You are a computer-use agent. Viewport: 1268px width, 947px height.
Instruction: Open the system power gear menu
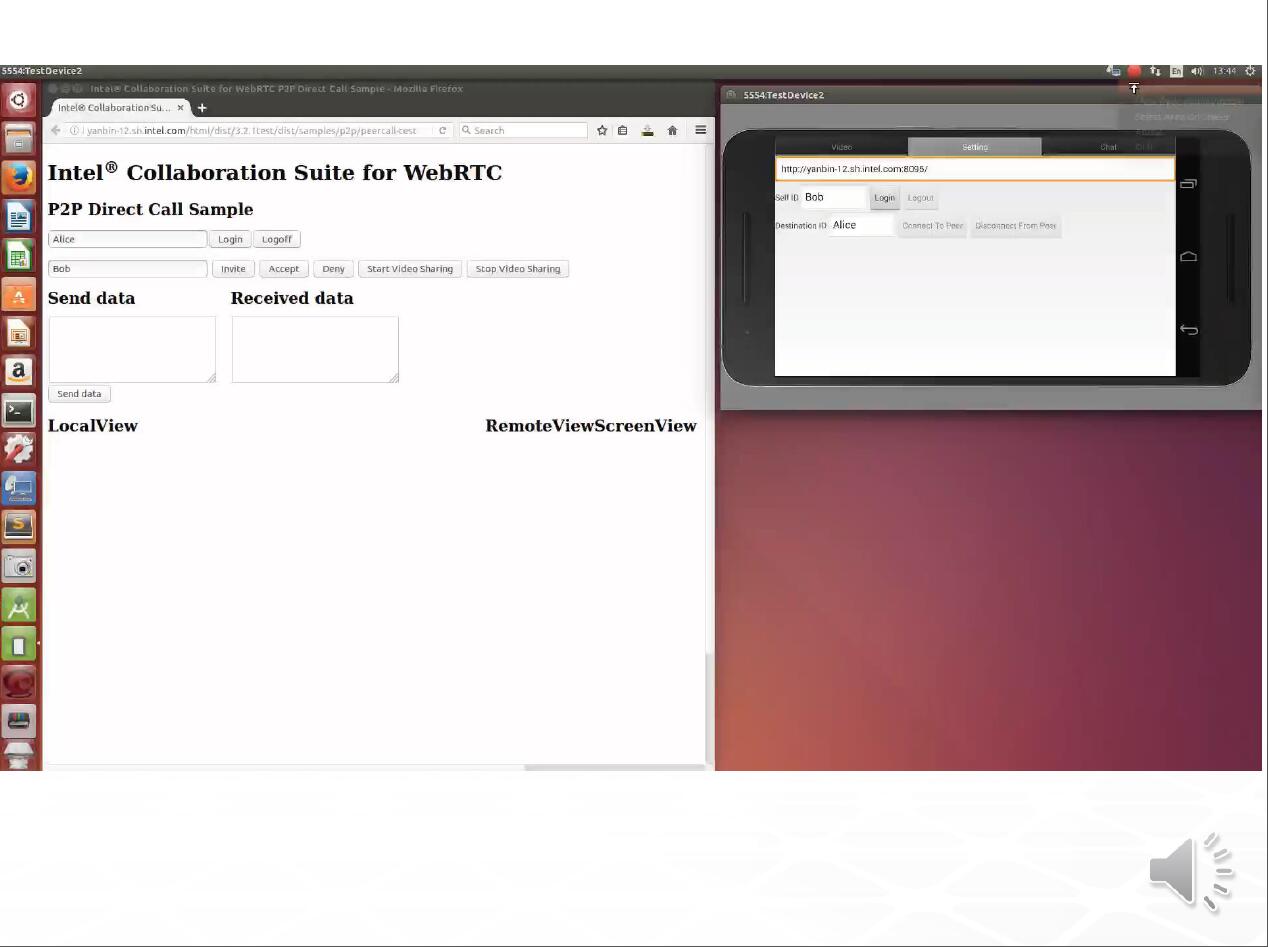[1250, 71]
